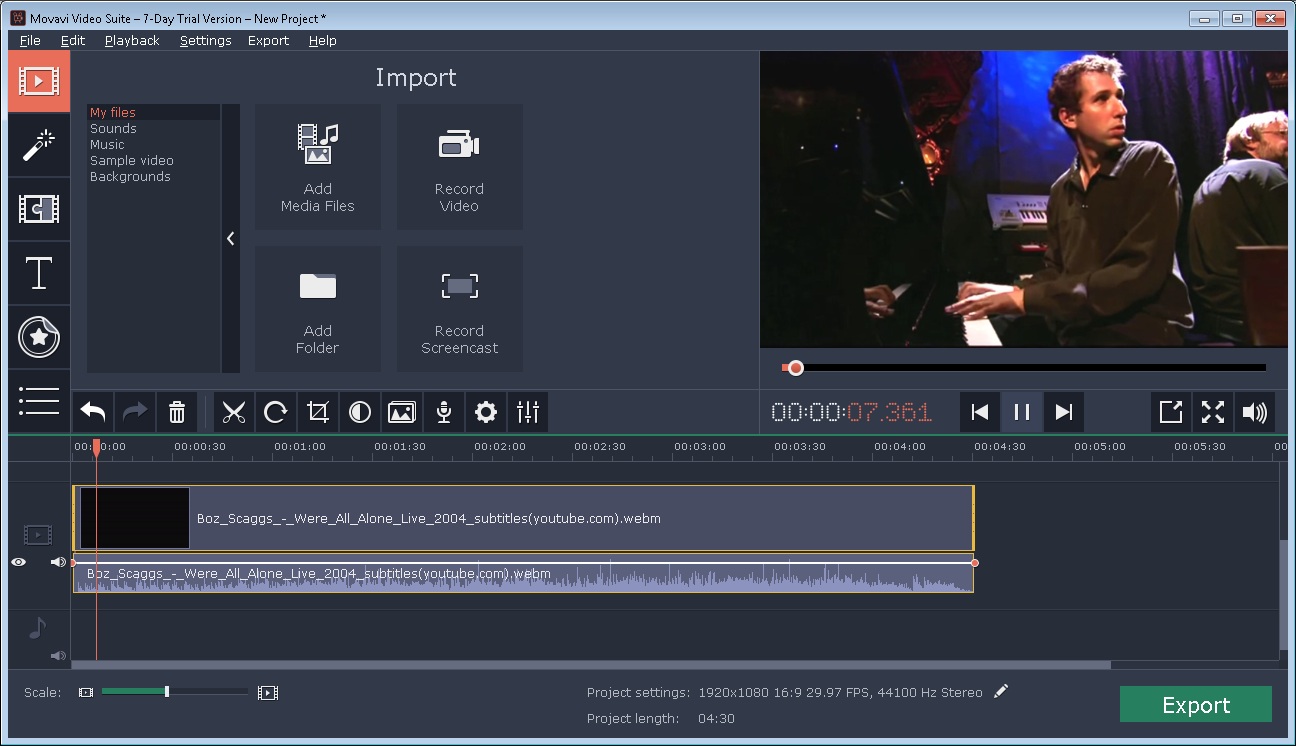Open the Export menu

pos(268,40)
